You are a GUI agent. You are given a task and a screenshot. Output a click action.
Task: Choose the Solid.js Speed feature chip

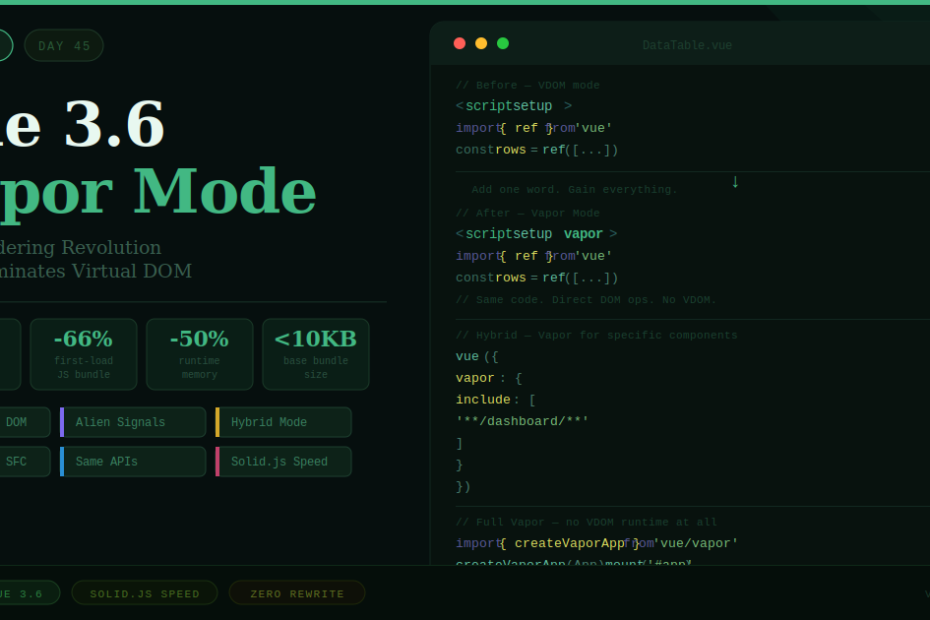(284, 462)
